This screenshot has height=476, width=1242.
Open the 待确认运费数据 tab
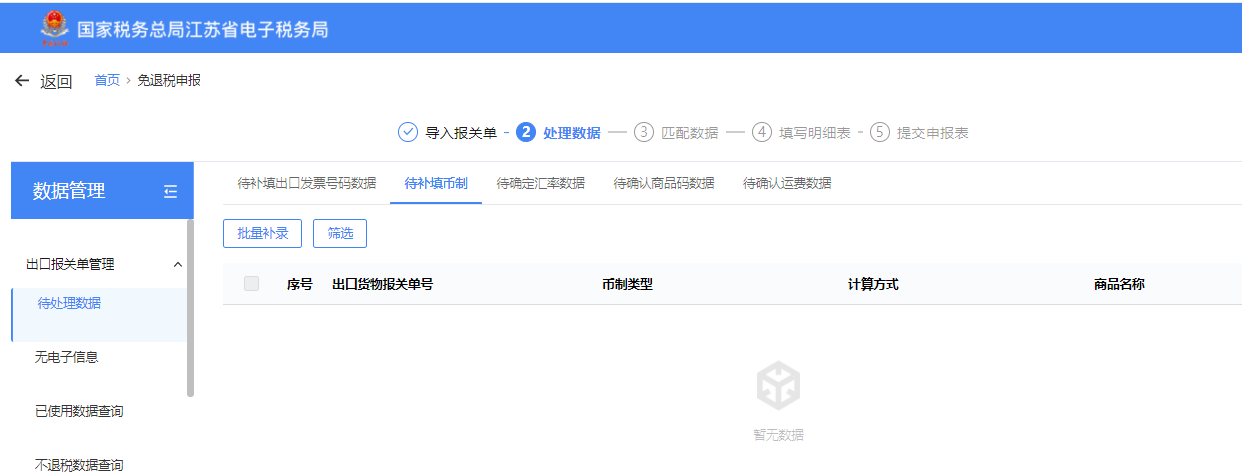coord(787,184)
